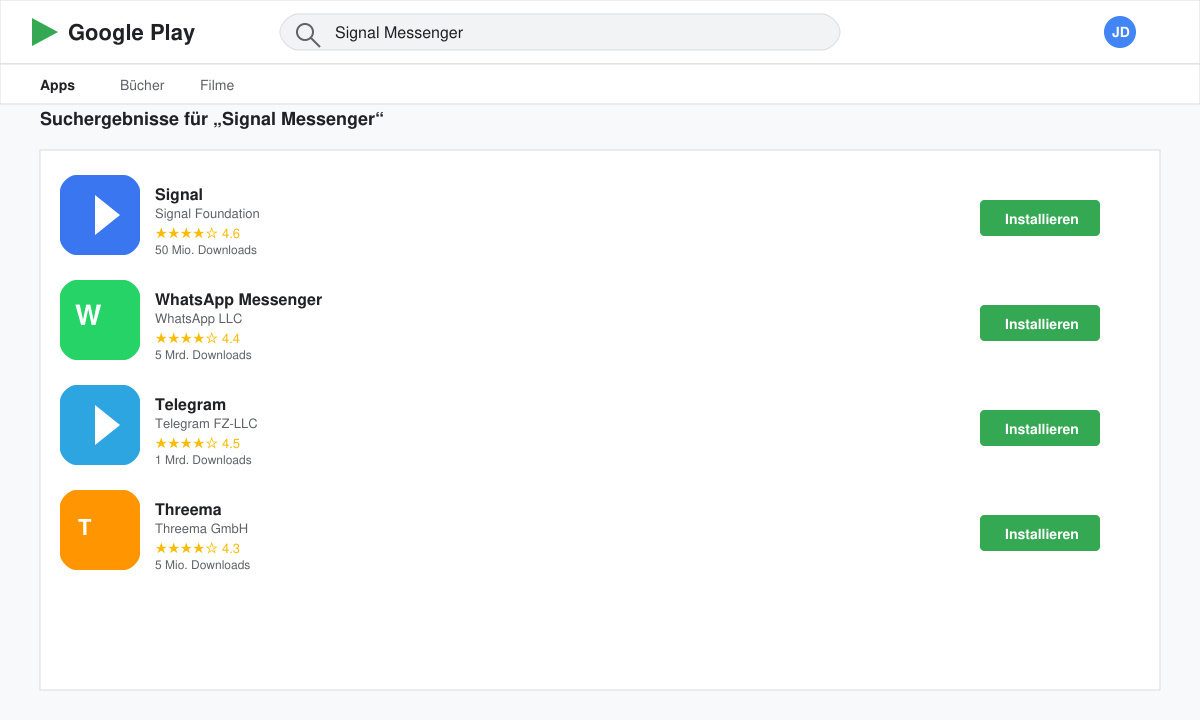Install the Signal app
The height and width of the screenshot is (720, 1200).
pos(1040,218)
